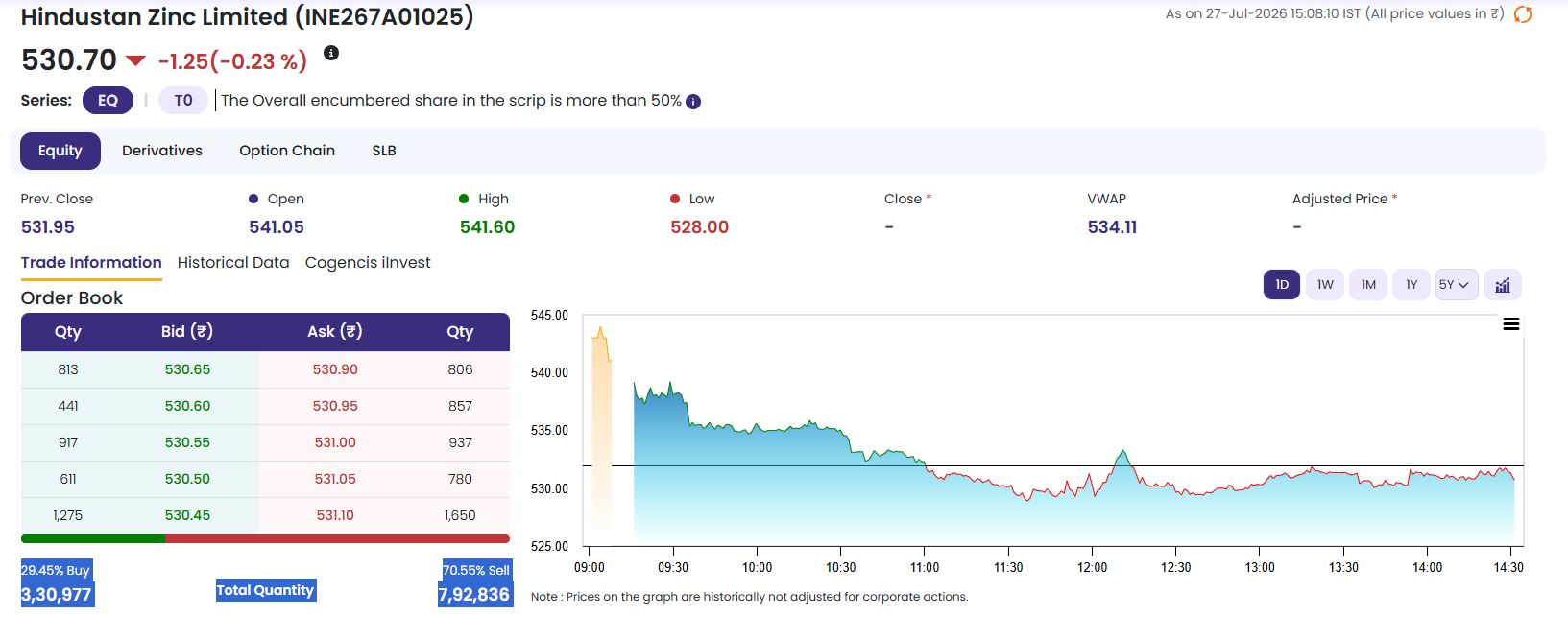The image size is (1568, 617).
Task: Open the Equity tab
Action: tap(60, 151)
